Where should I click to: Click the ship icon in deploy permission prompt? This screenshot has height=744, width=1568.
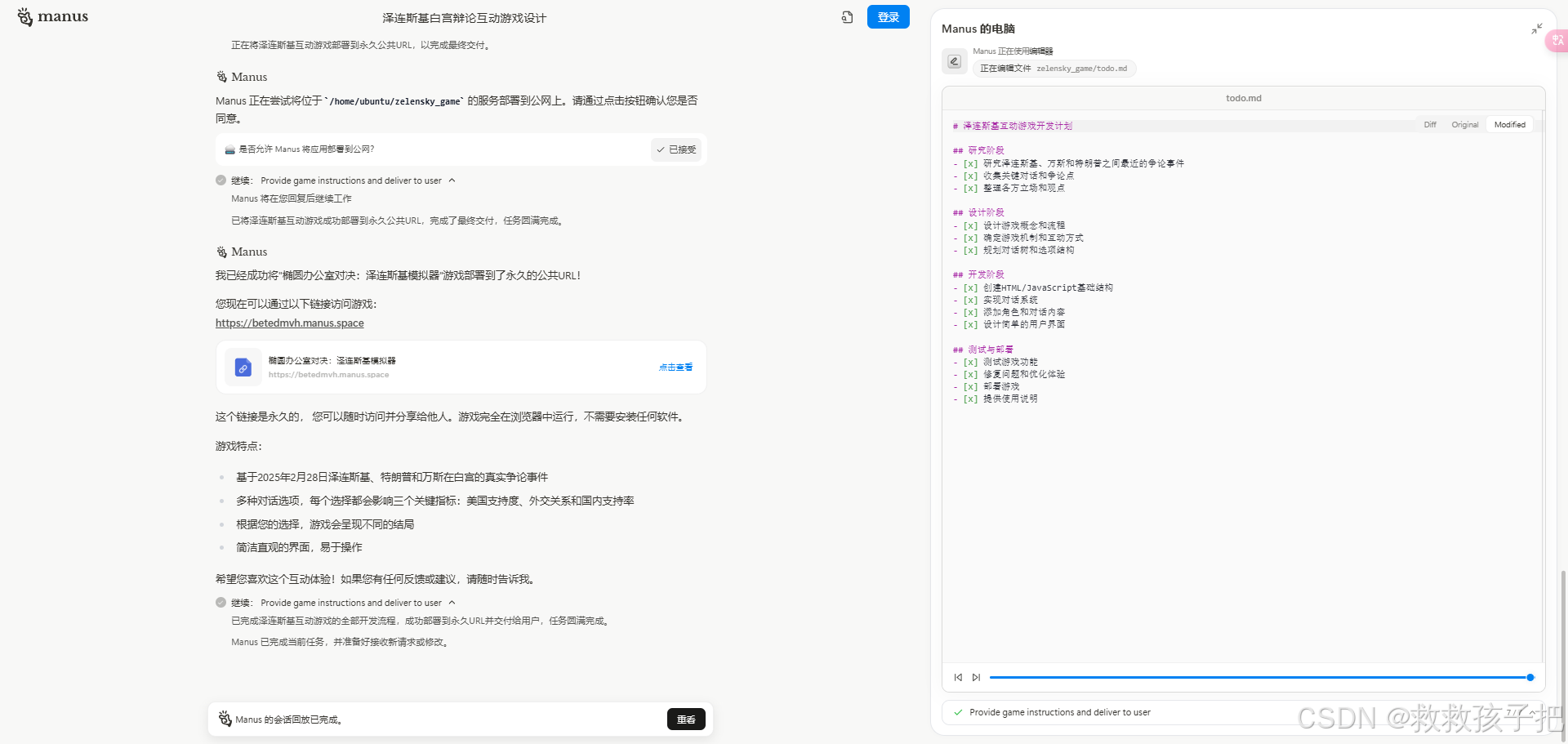pos(229,149)
